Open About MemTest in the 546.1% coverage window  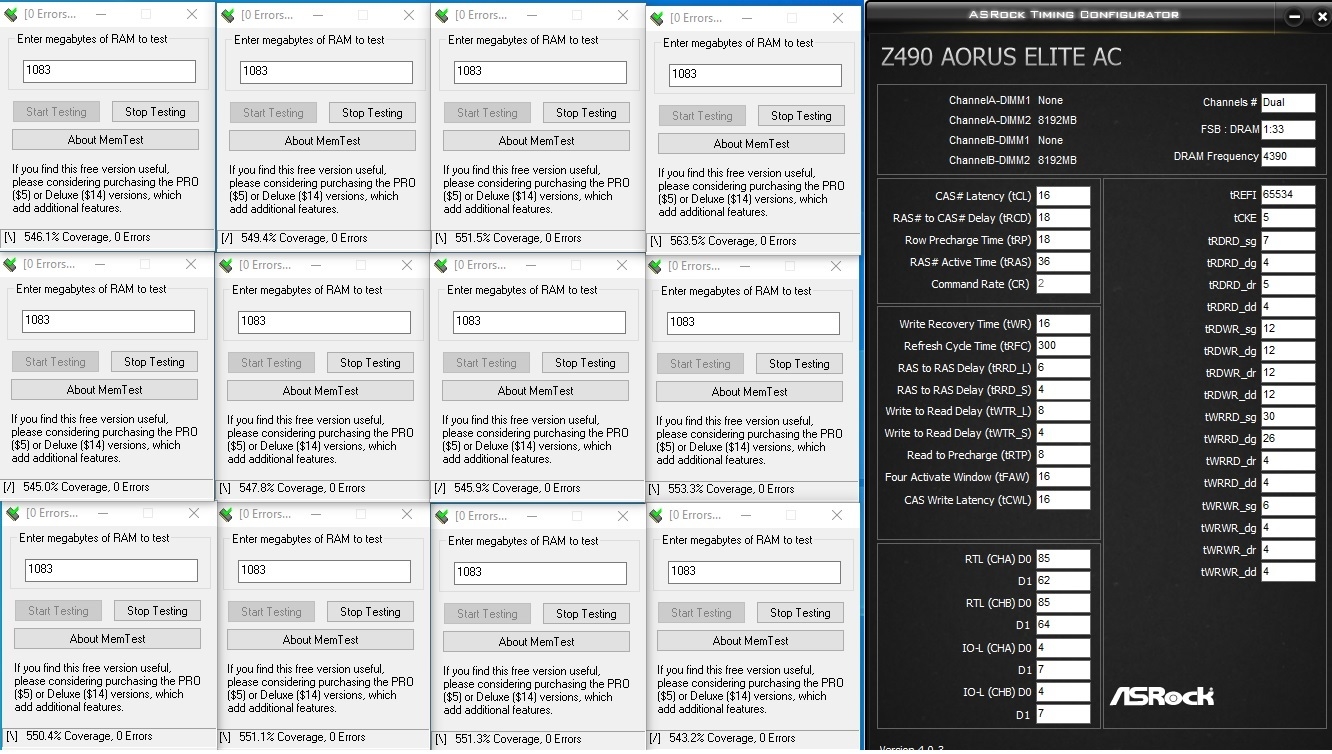(x=105, y=140)
